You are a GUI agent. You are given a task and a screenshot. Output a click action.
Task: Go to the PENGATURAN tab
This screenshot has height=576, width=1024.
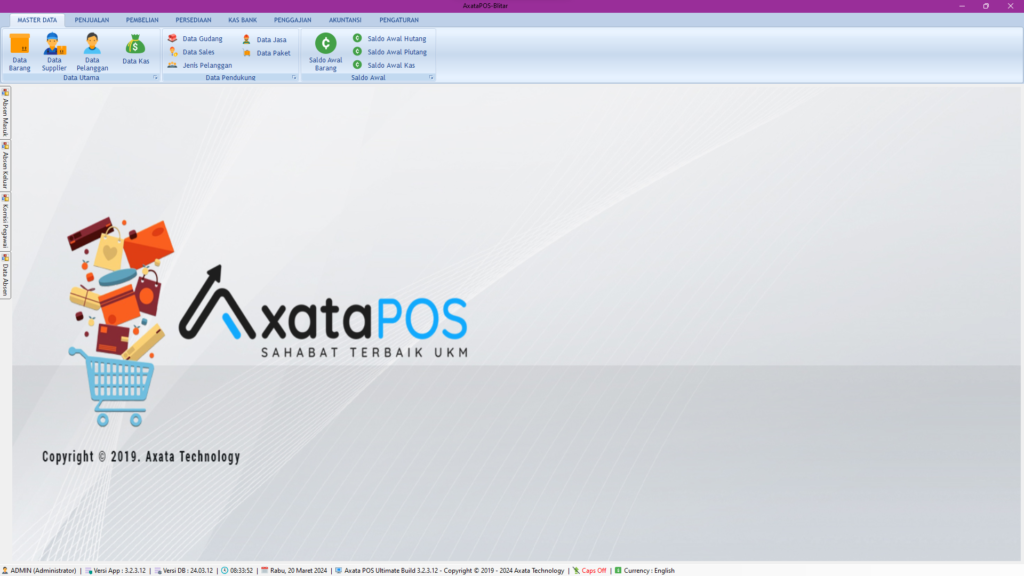tap(399, 20)
